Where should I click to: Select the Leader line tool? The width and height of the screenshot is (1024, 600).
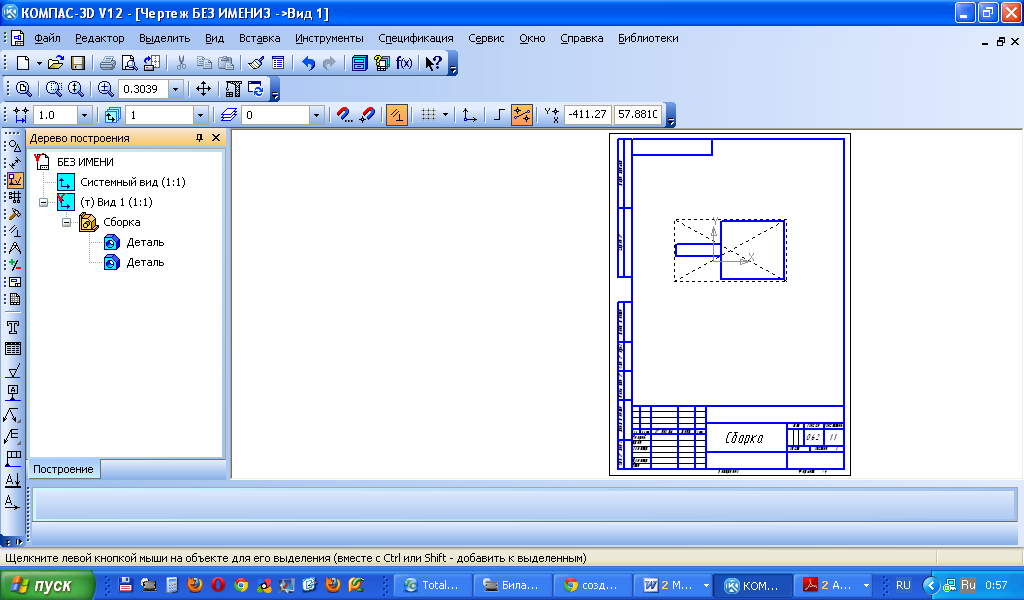pyautogui.click(x=13, y=414)
